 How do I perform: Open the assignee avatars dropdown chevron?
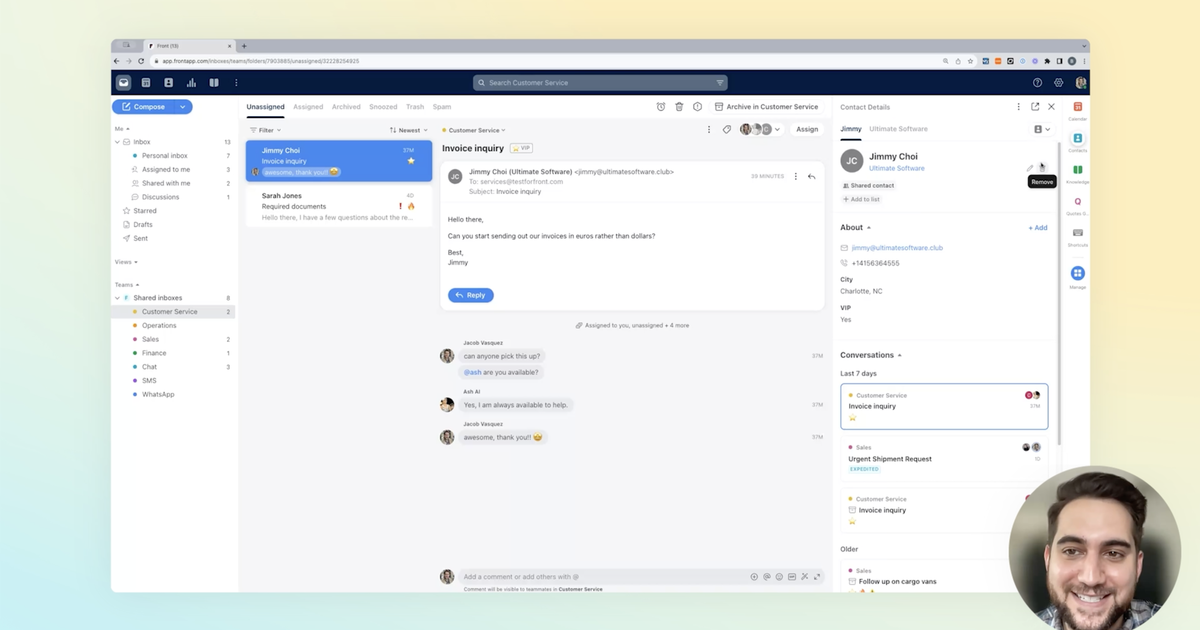tap(777, 130)
